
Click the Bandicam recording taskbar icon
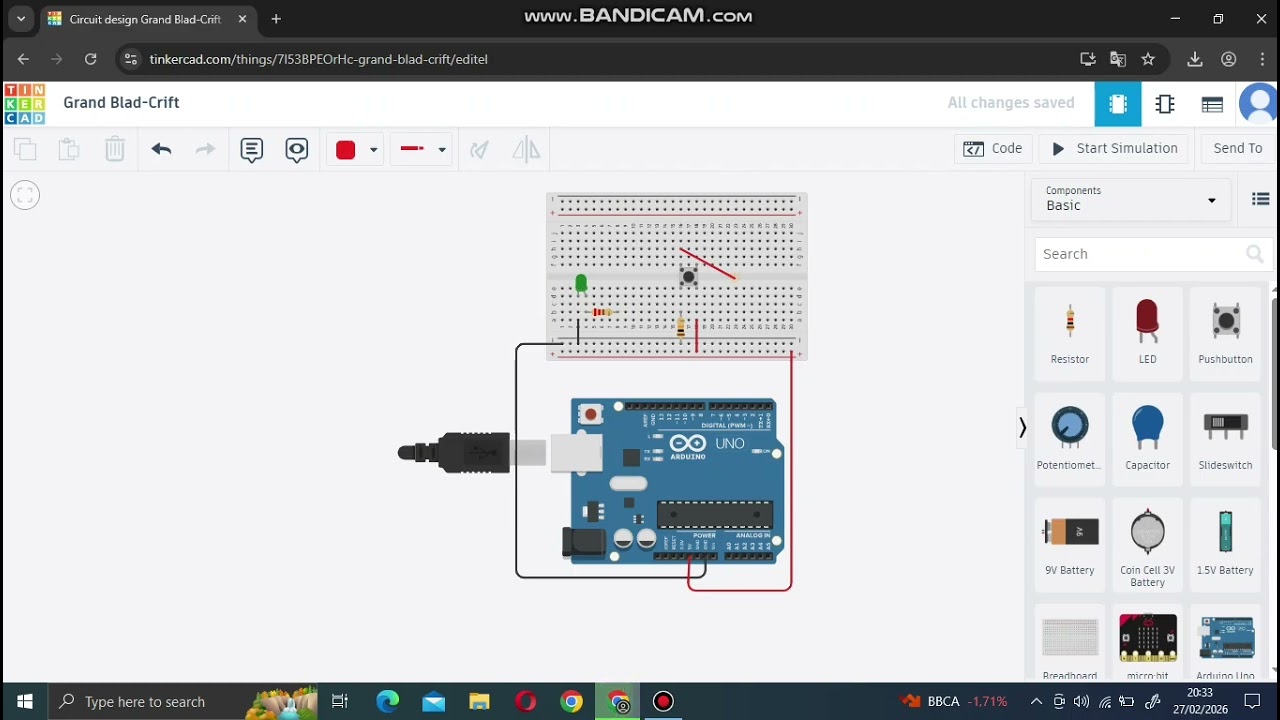coord(663,701)
